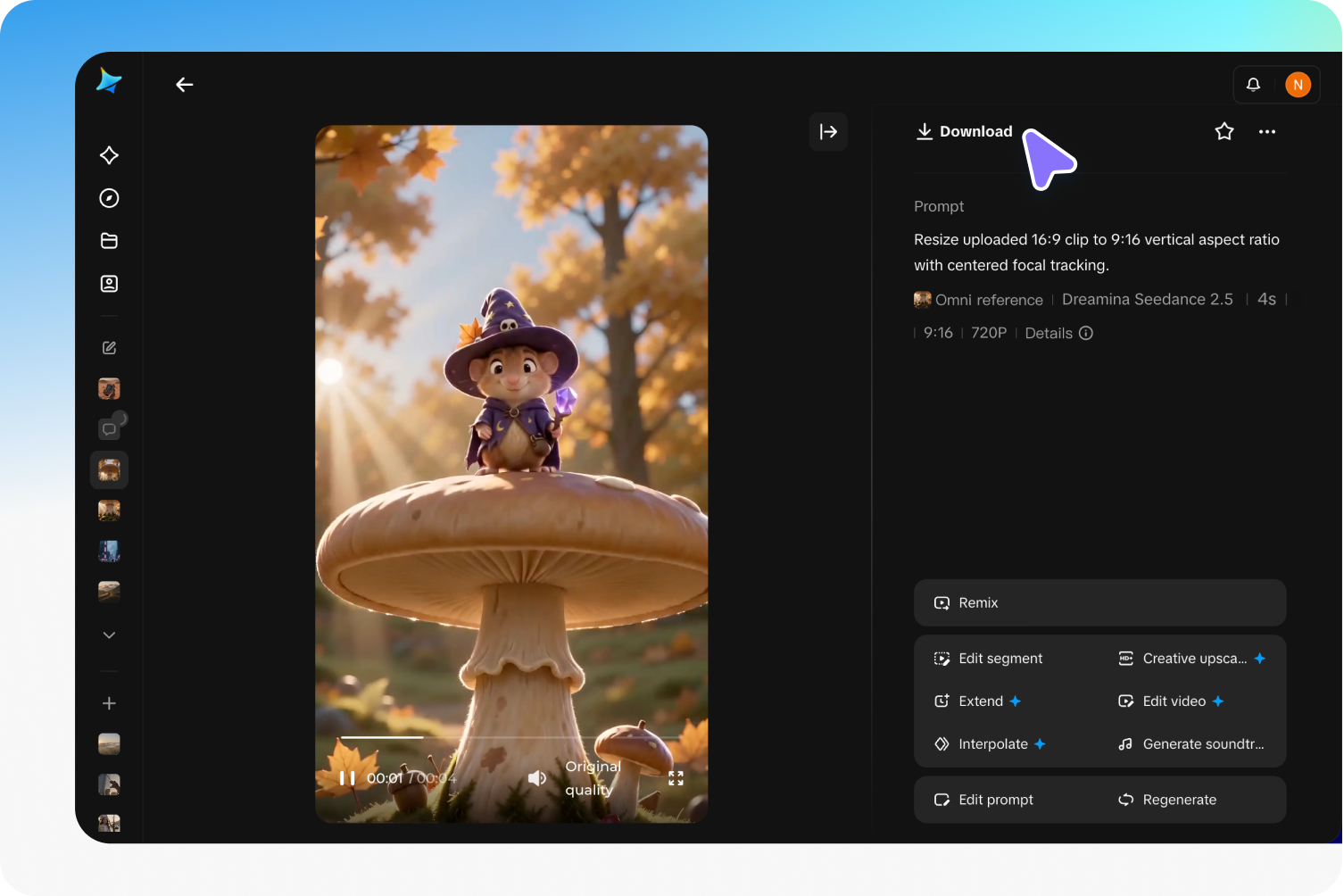Regenerate the video

point(1167,800)
